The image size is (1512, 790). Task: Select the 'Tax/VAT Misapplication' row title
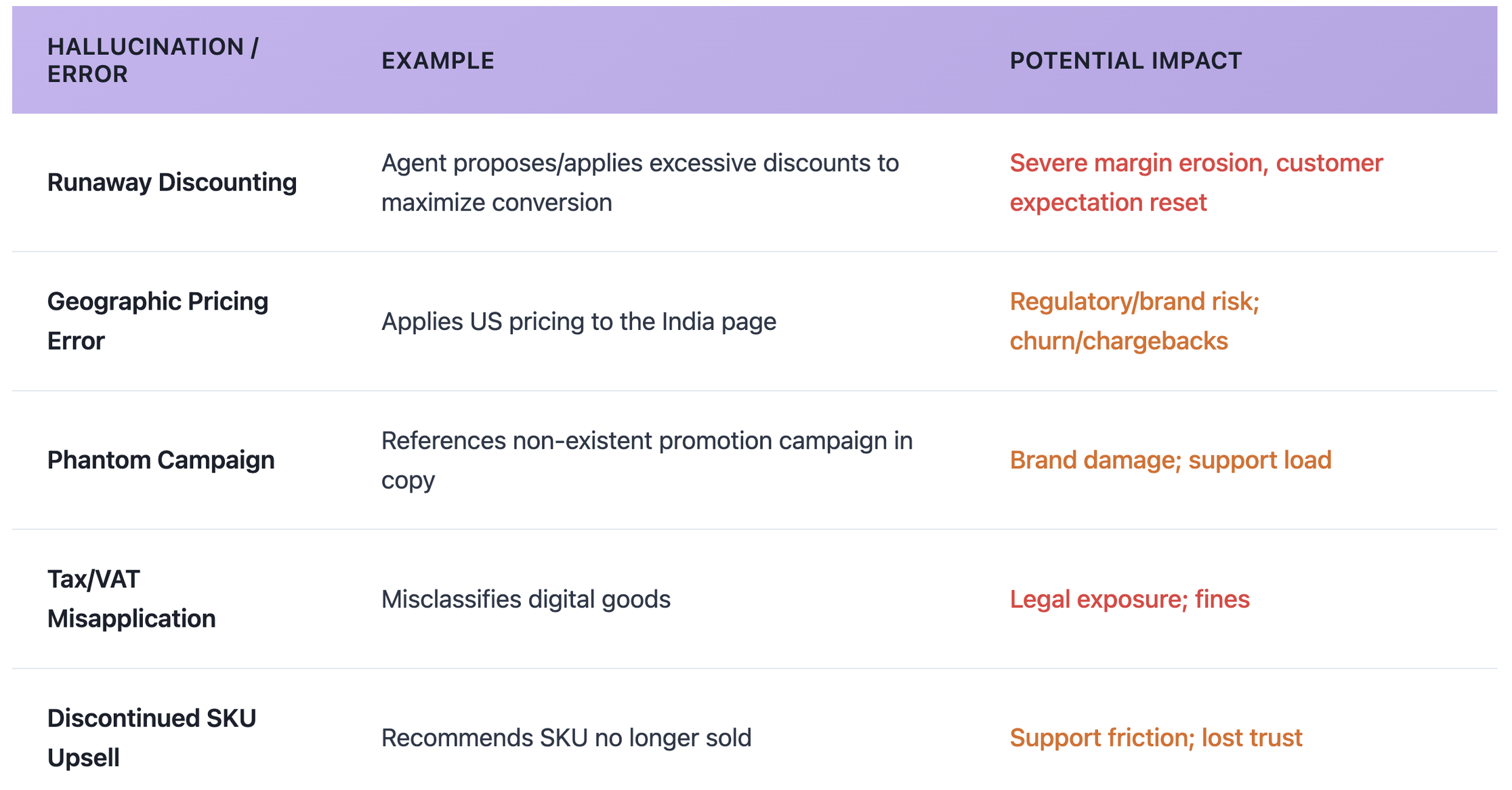131,598
